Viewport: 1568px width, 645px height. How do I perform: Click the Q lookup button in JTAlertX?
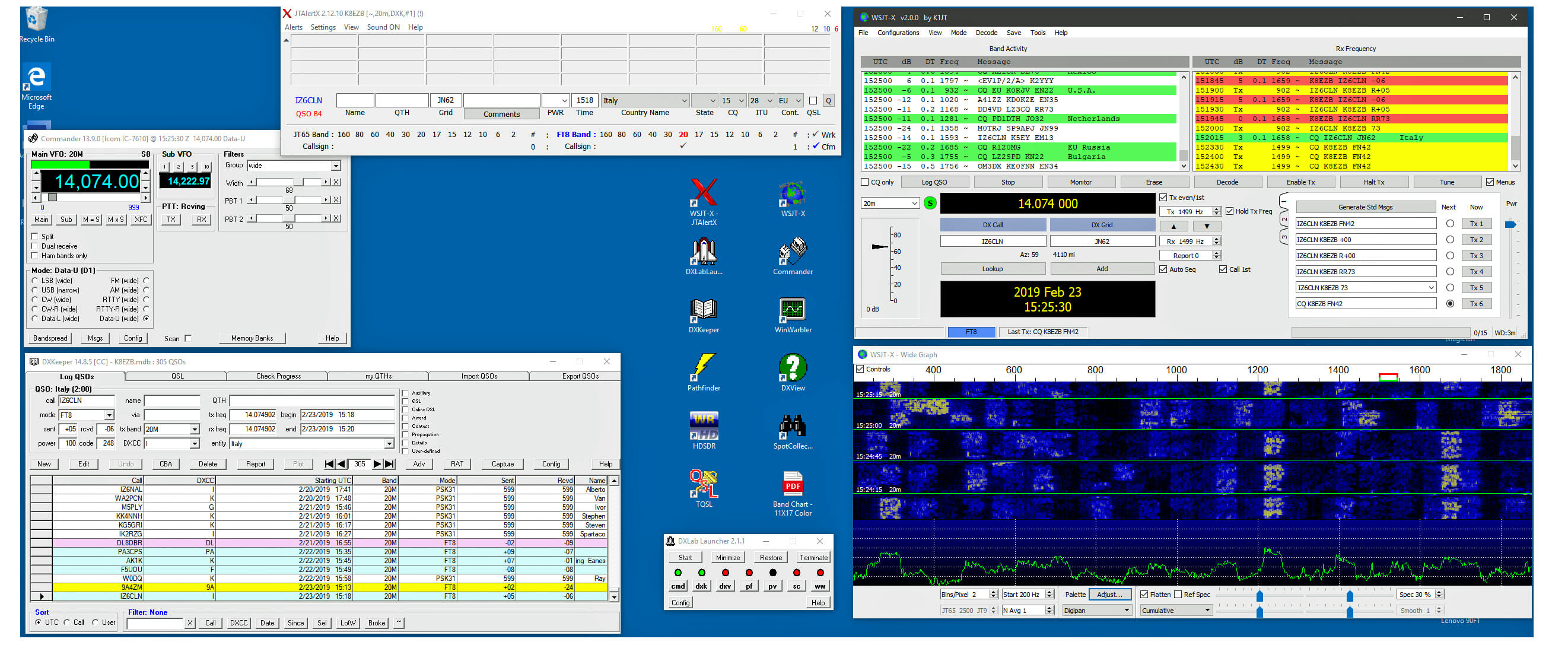pyautogui.click(x=828, y=100)
